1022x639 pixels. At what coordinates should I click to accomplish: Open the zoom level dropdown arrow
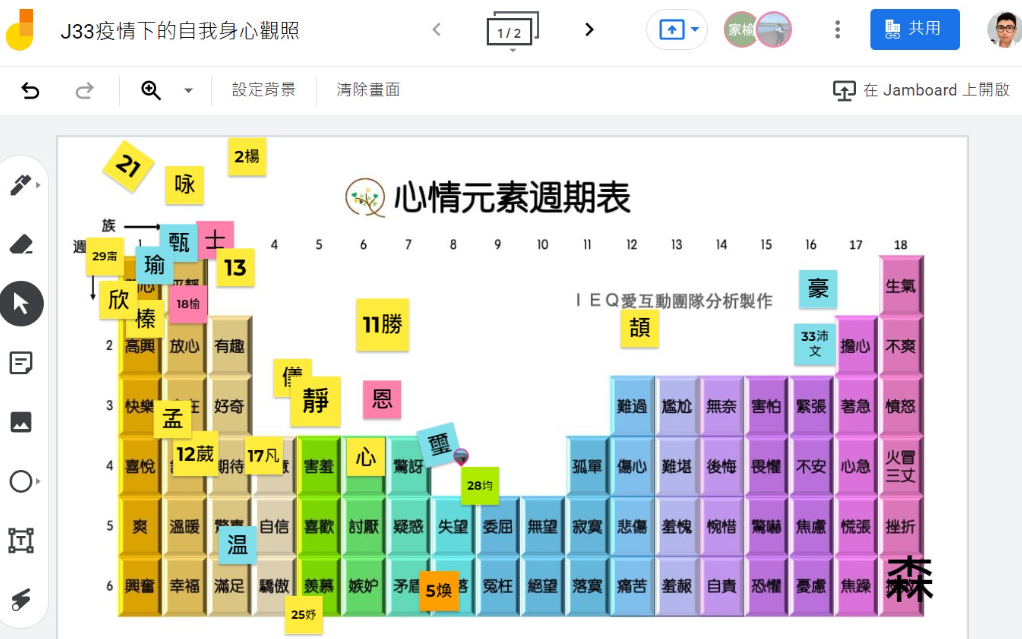pyautogui.click(x=188, y=91)
